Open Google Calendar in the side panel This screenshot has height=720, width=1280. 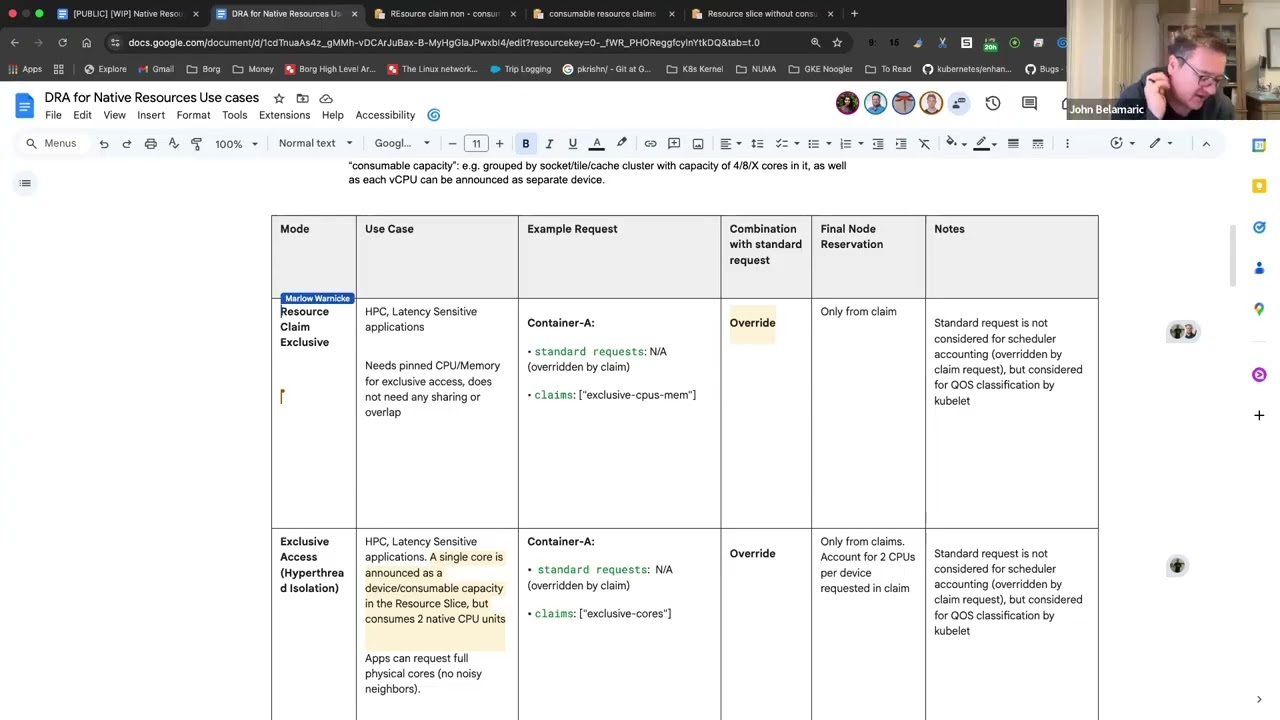[x=1259, y=146]
